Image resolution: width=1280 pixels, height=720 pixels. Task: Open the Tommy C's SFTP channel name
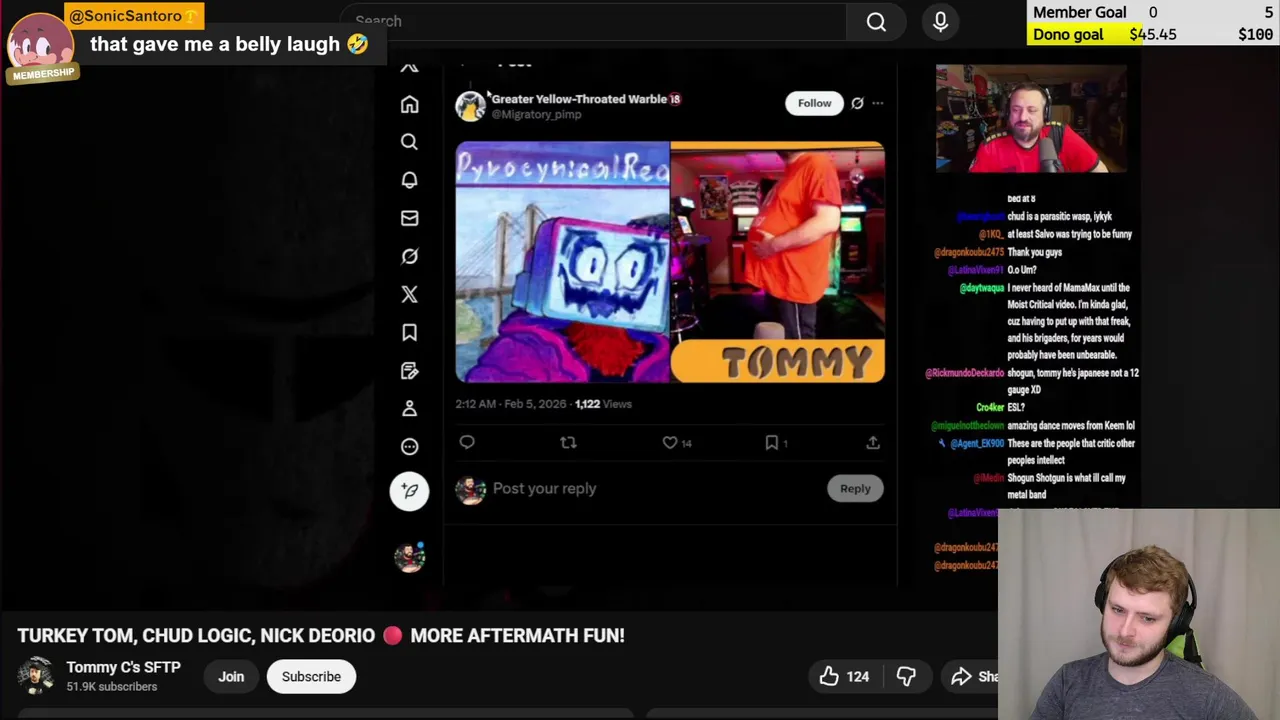(123, 667)
